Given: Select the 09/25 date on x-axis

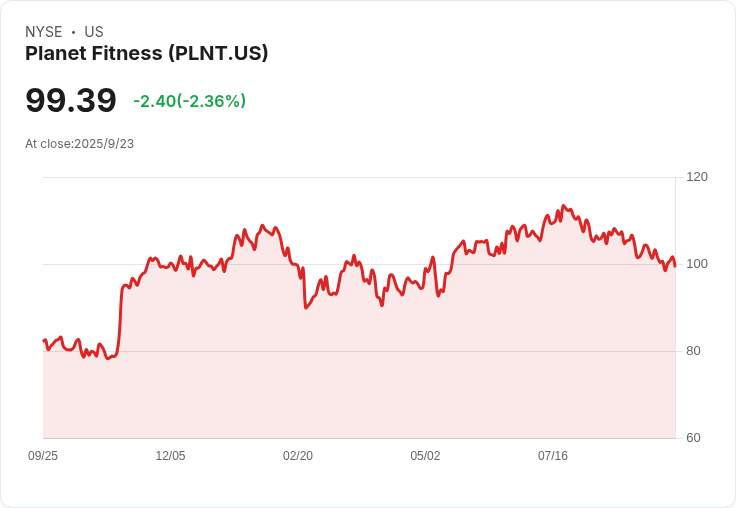Looking at the screenshot, I should pos(43,456).
